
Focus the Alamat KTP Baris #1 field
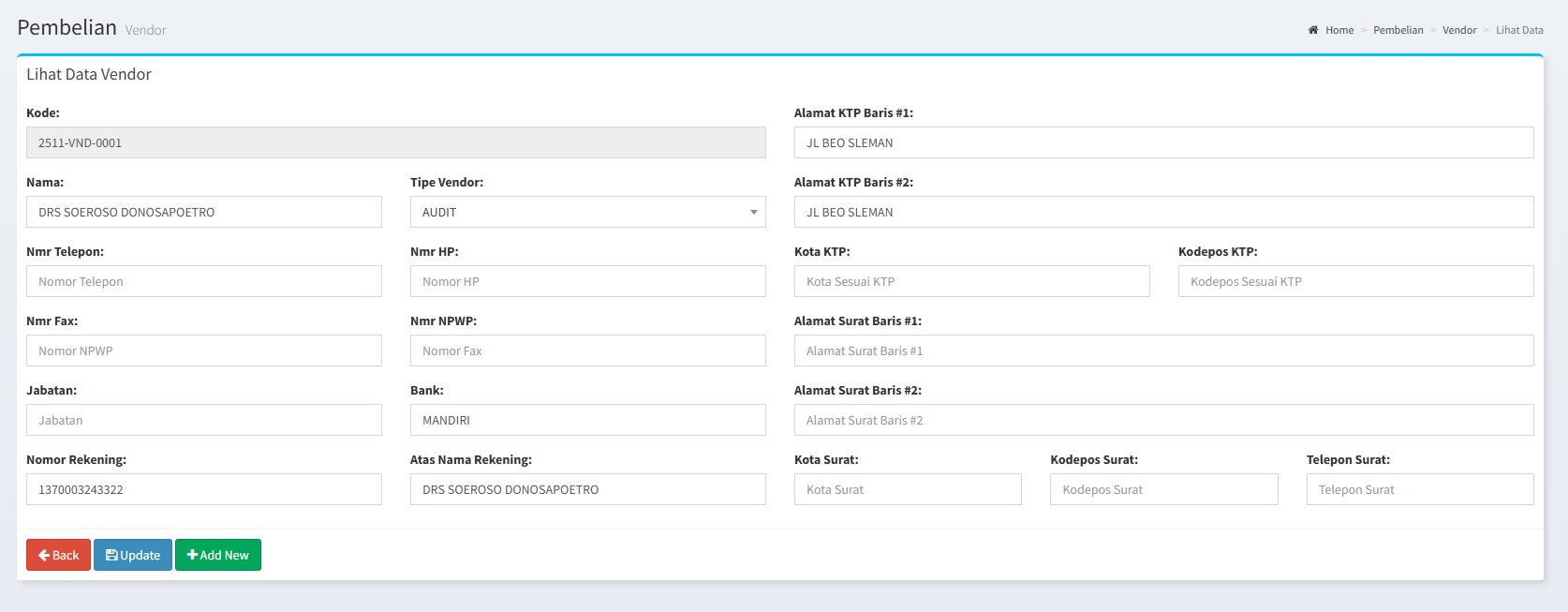pos(1163,142)
